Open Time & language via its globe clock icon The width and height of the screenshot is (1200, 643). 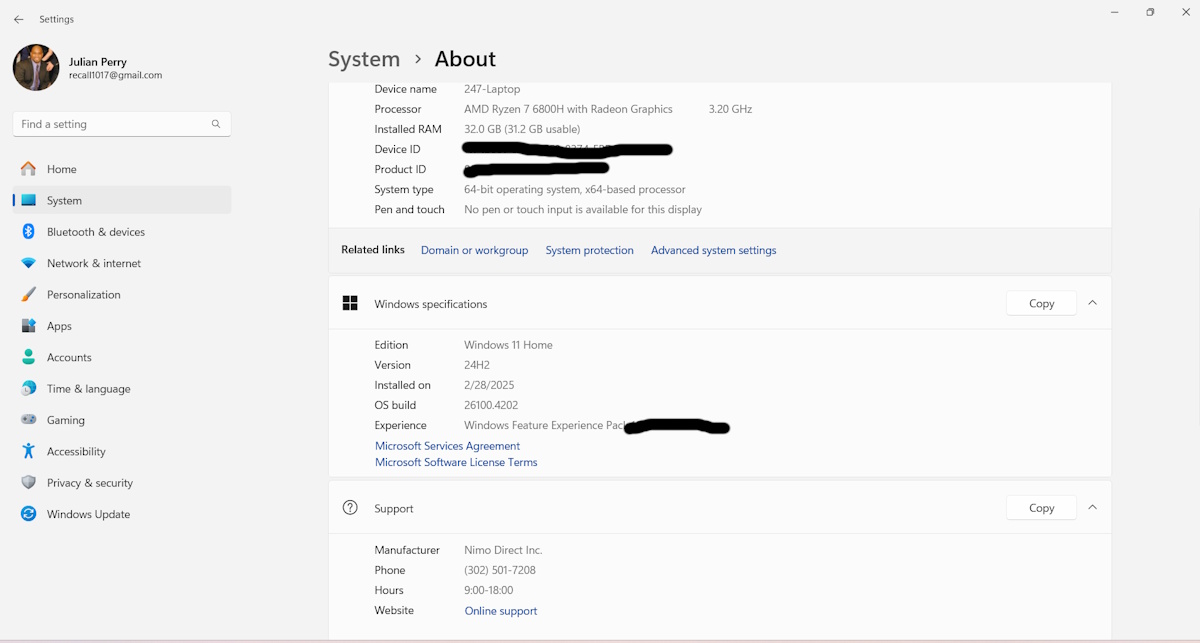pyautogui.click(x=28, y=389)
